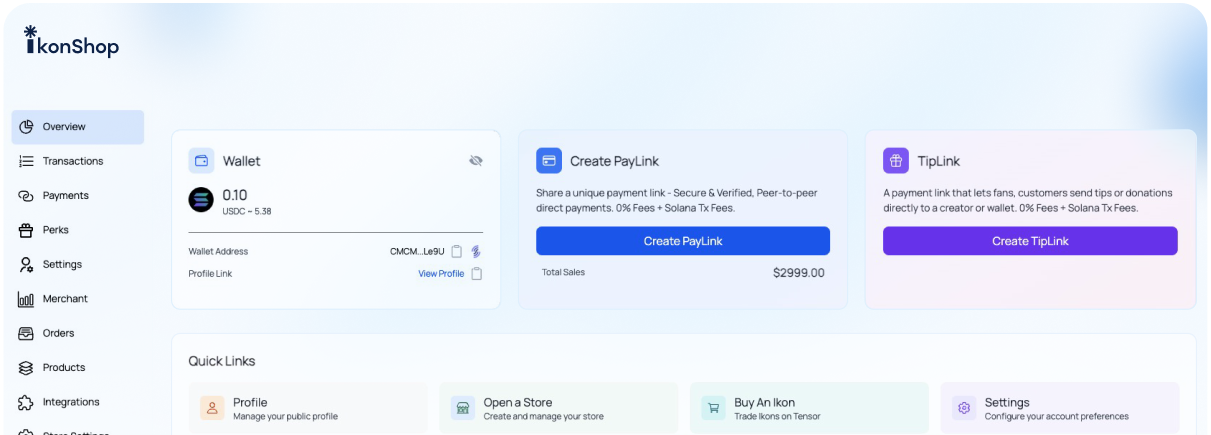
Task: Go to Transactions in the sidebar
Action: tap(78, 161)
